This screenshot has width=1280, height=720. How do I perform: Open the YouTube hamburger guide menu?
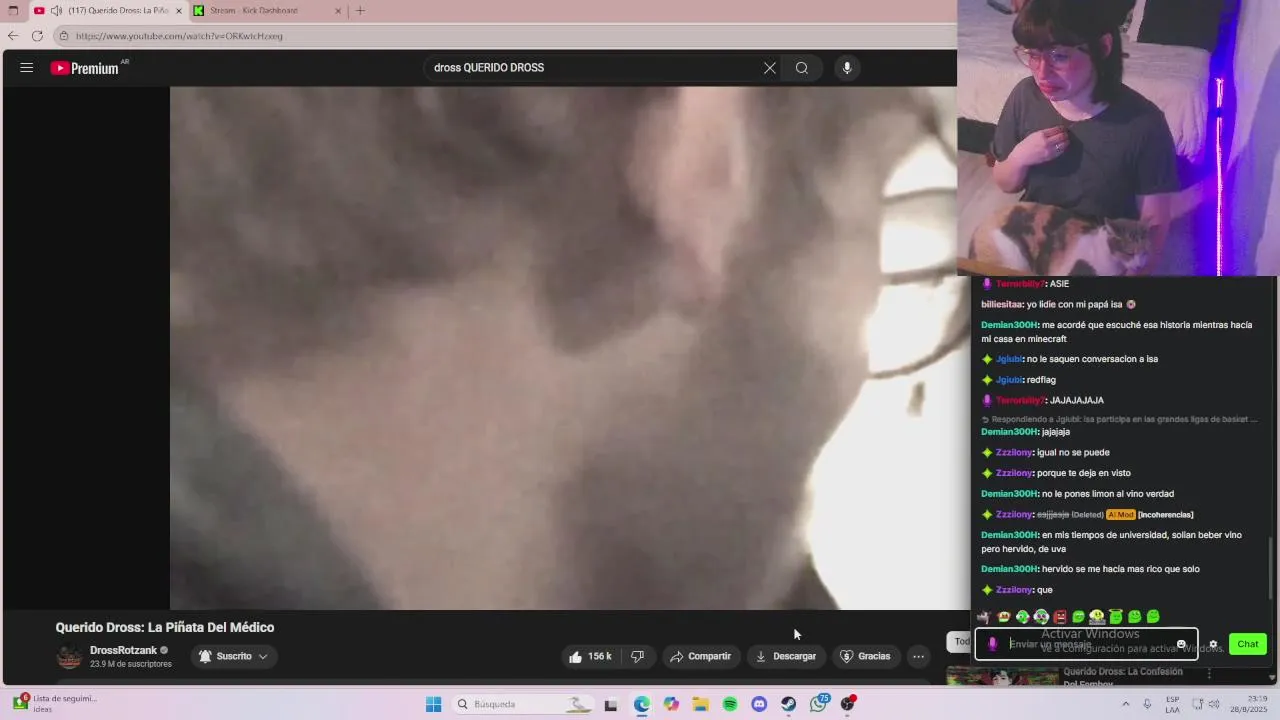[x=27, y=68]
